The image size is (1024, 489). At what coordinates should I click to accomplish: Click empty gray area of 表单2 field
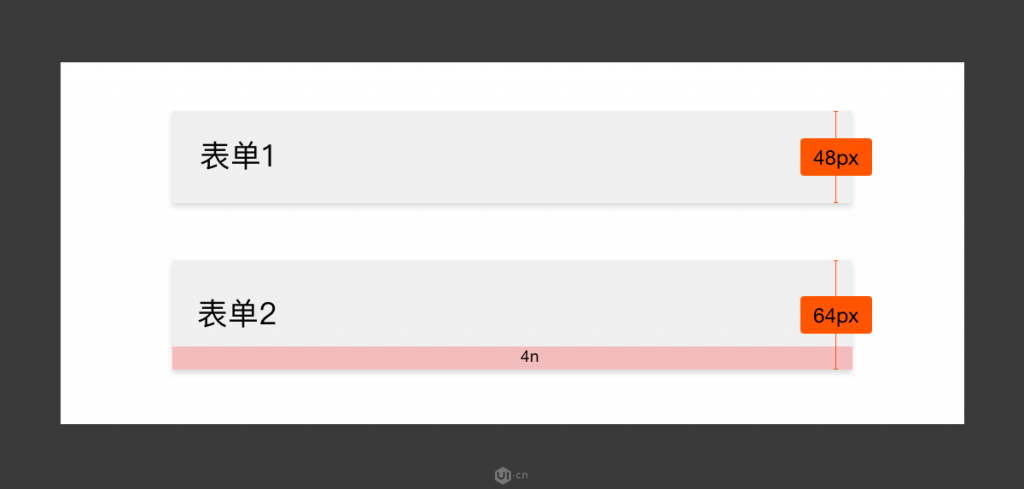522,304
